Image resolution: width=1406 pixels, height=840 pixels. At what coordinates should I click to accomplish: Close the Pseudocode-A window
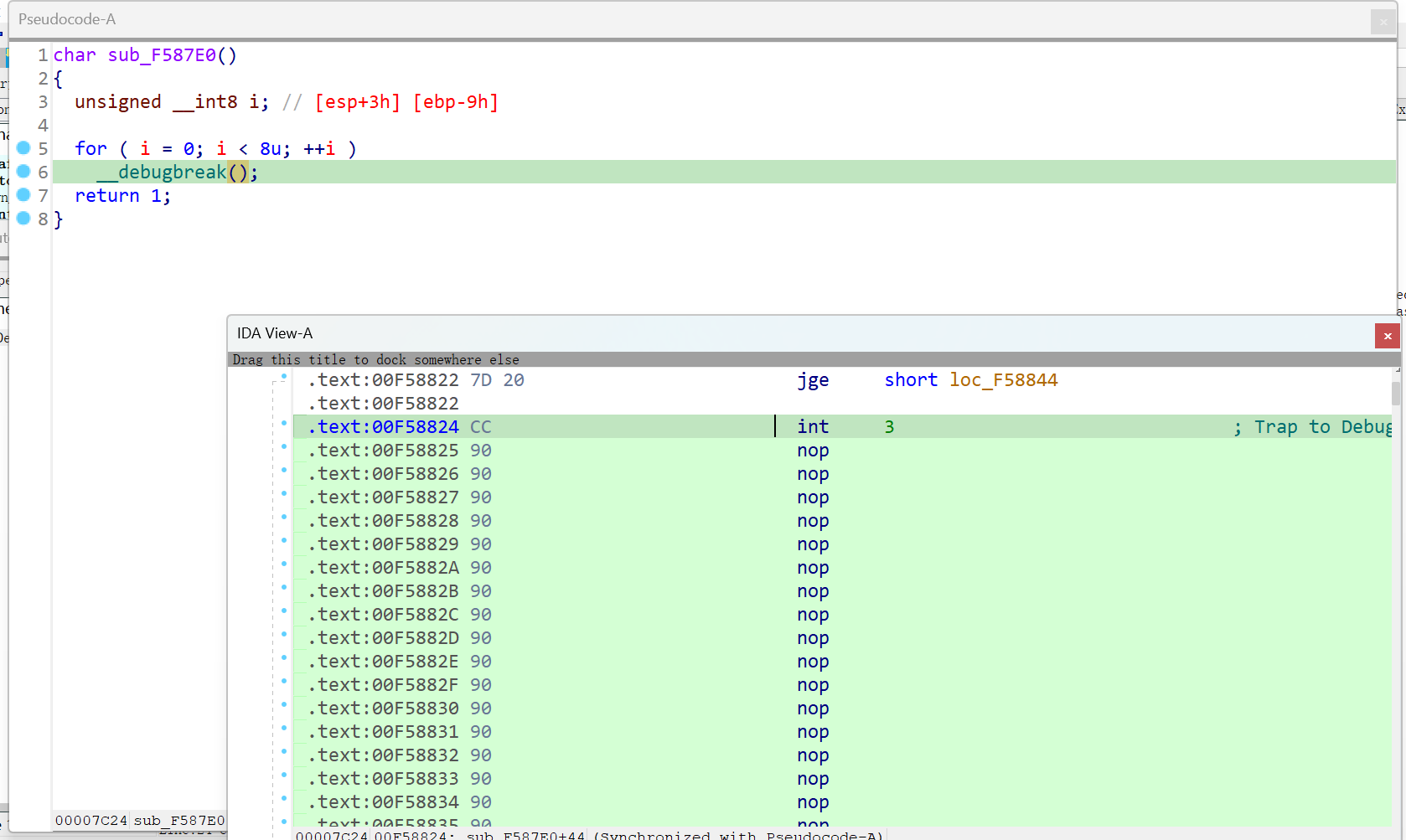(x=1383, y=22)
